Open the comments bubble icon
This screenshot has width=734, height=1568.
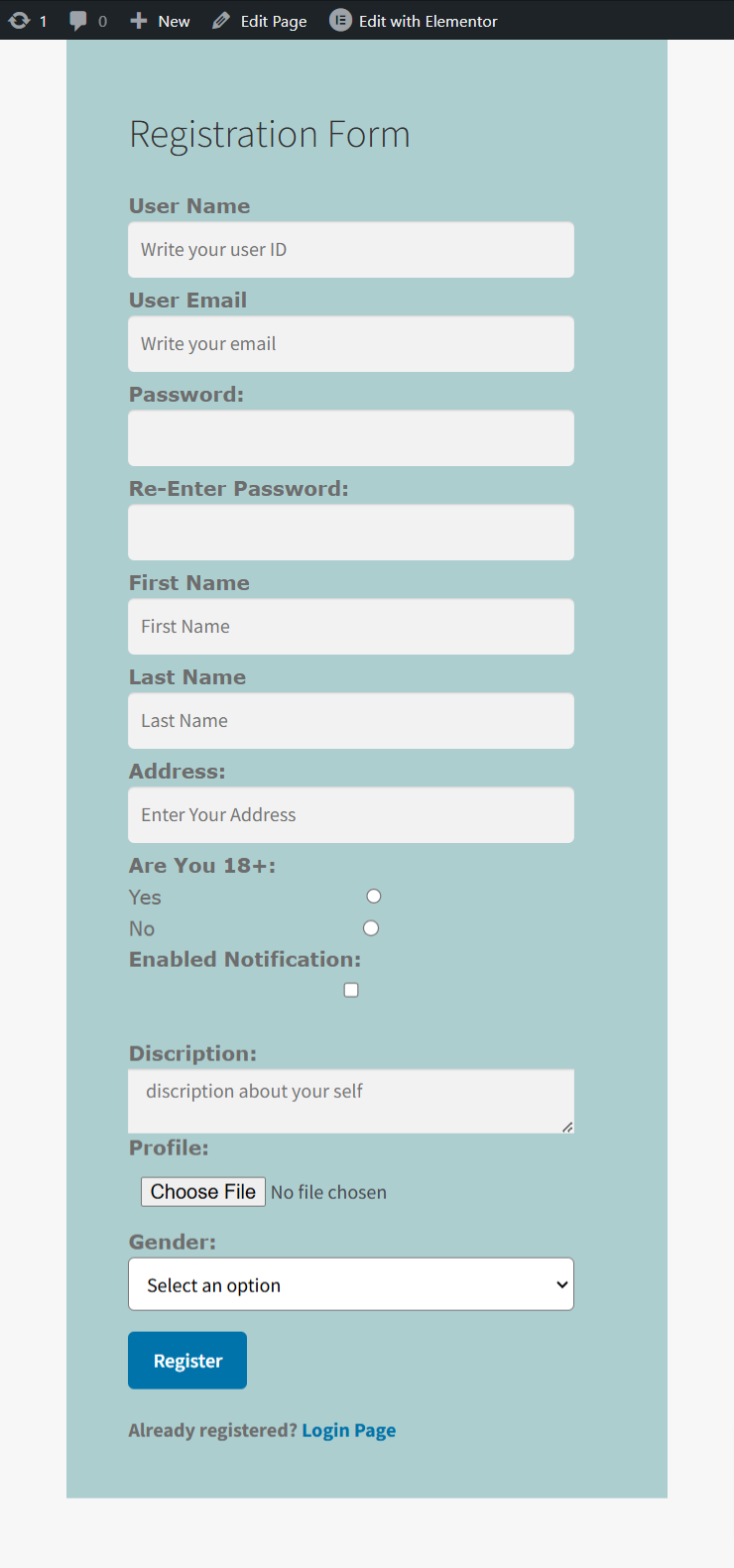click(x=78, y=21)
